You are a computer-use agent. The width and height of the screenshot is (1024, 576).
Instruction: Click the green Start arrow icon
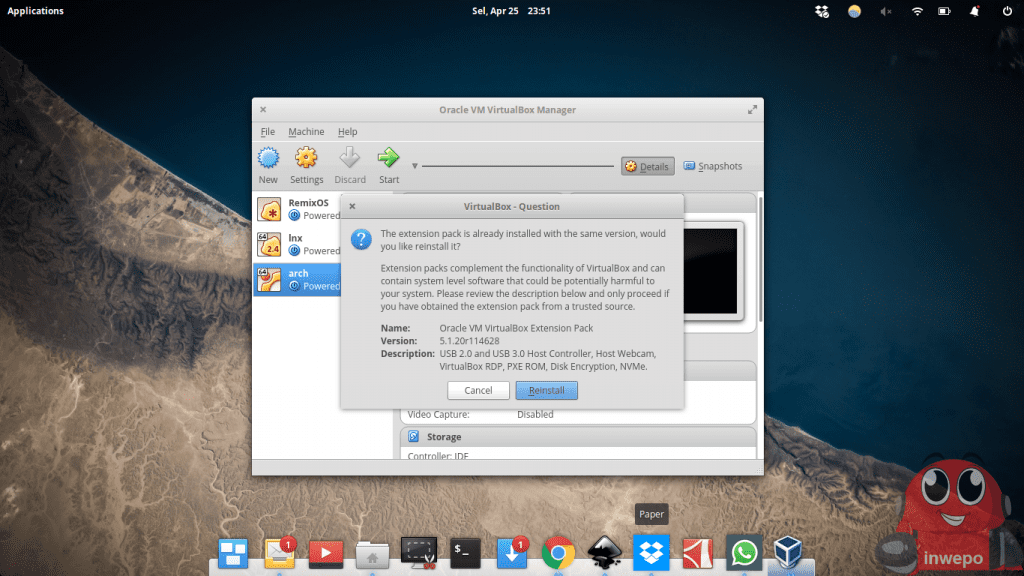coord(388,158)
